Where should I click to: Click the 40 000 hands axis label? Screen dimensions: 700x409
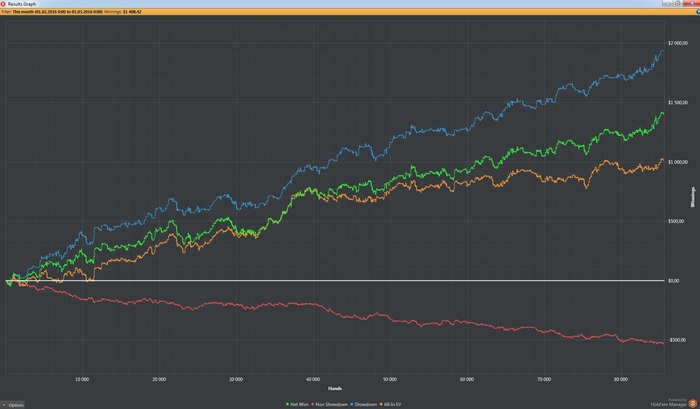pos(313,380)
